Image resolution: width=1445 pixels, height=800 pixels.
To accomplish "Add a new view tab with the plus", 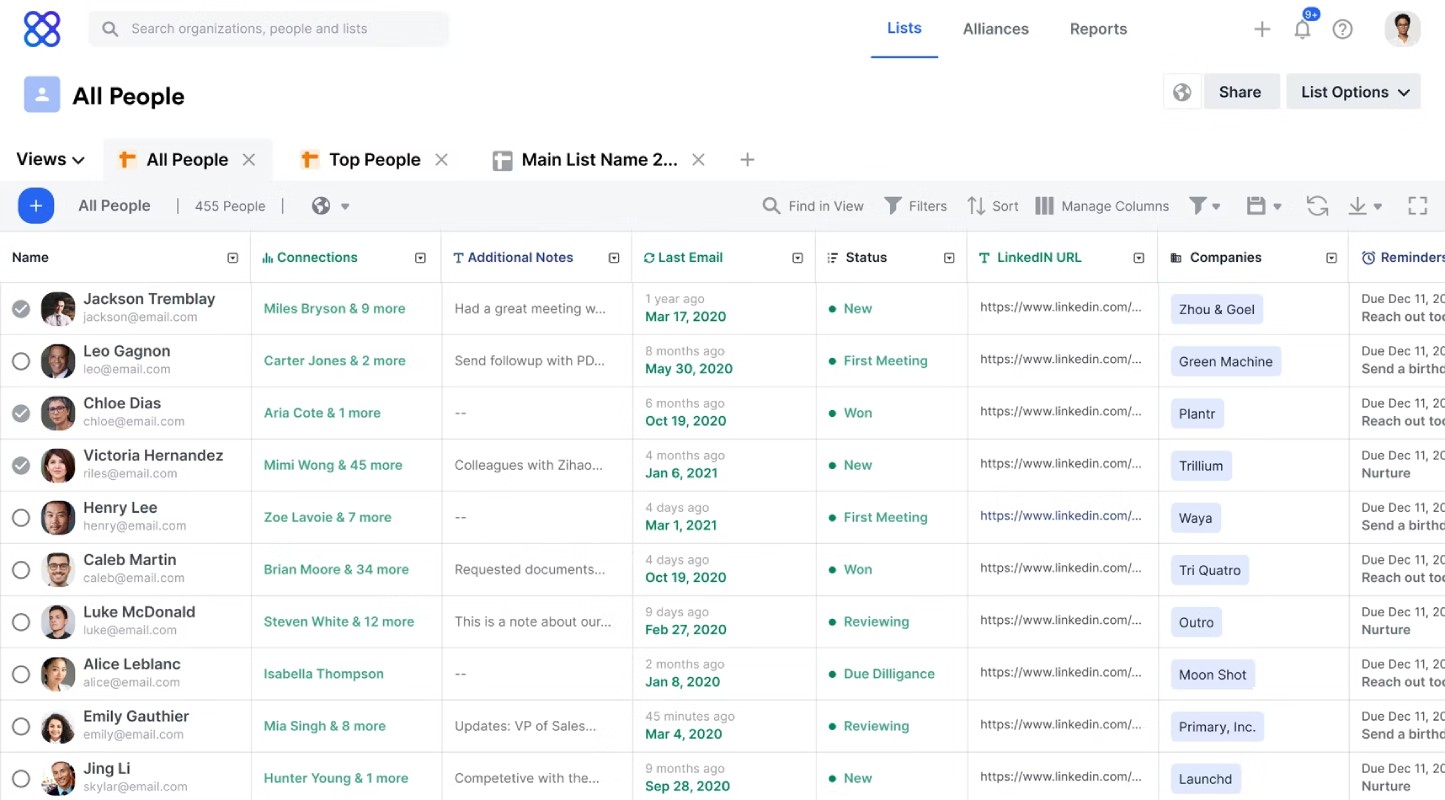I will click(x=747, y=159).
